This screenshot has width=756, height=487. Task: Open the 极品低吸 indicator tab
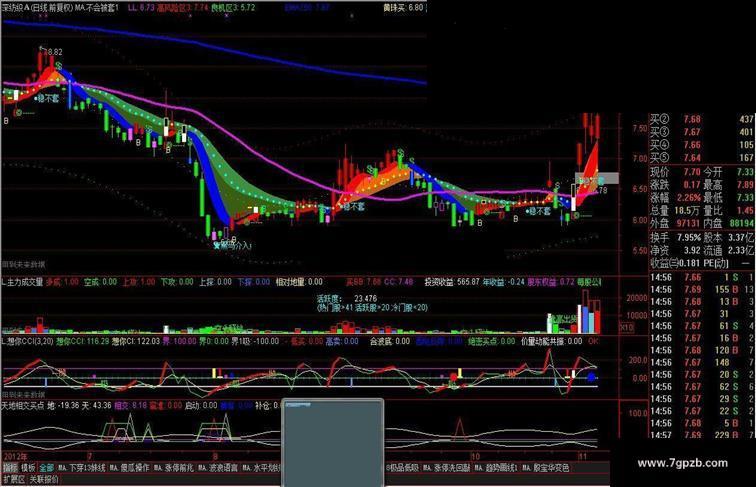pyautogui.click(x=403, y=468)
